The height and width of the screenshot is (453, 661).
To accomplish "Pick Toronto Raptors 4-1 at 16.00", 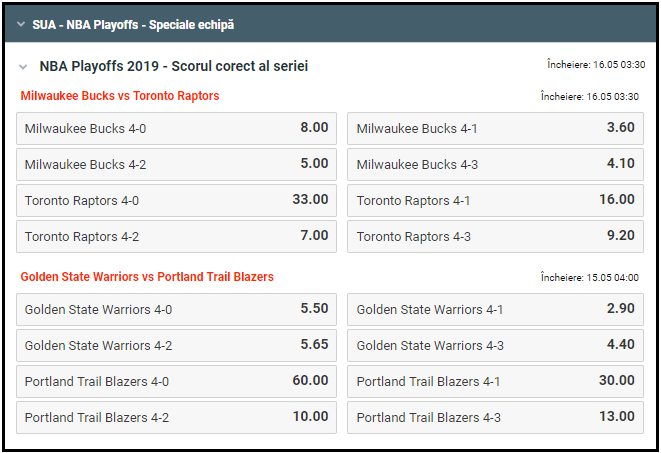I will 495,200.
